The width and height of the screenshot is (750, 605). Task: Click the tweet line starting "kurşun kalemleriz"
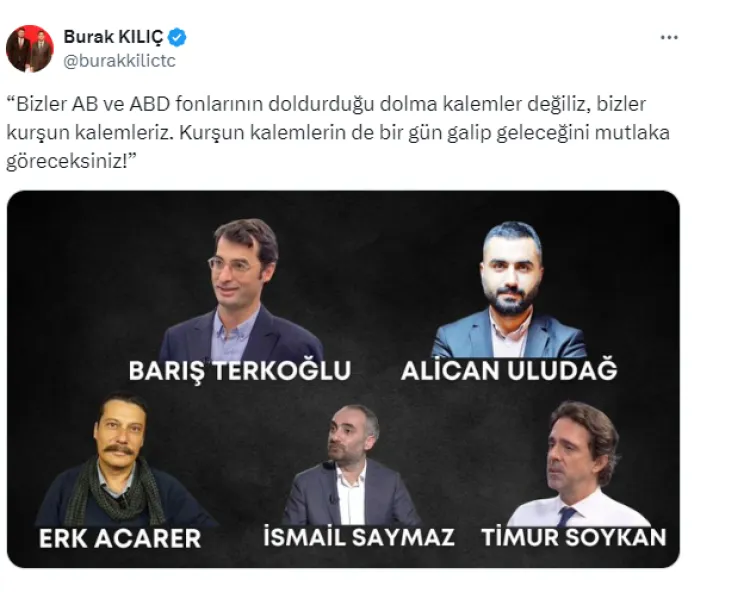coord(338,132)
